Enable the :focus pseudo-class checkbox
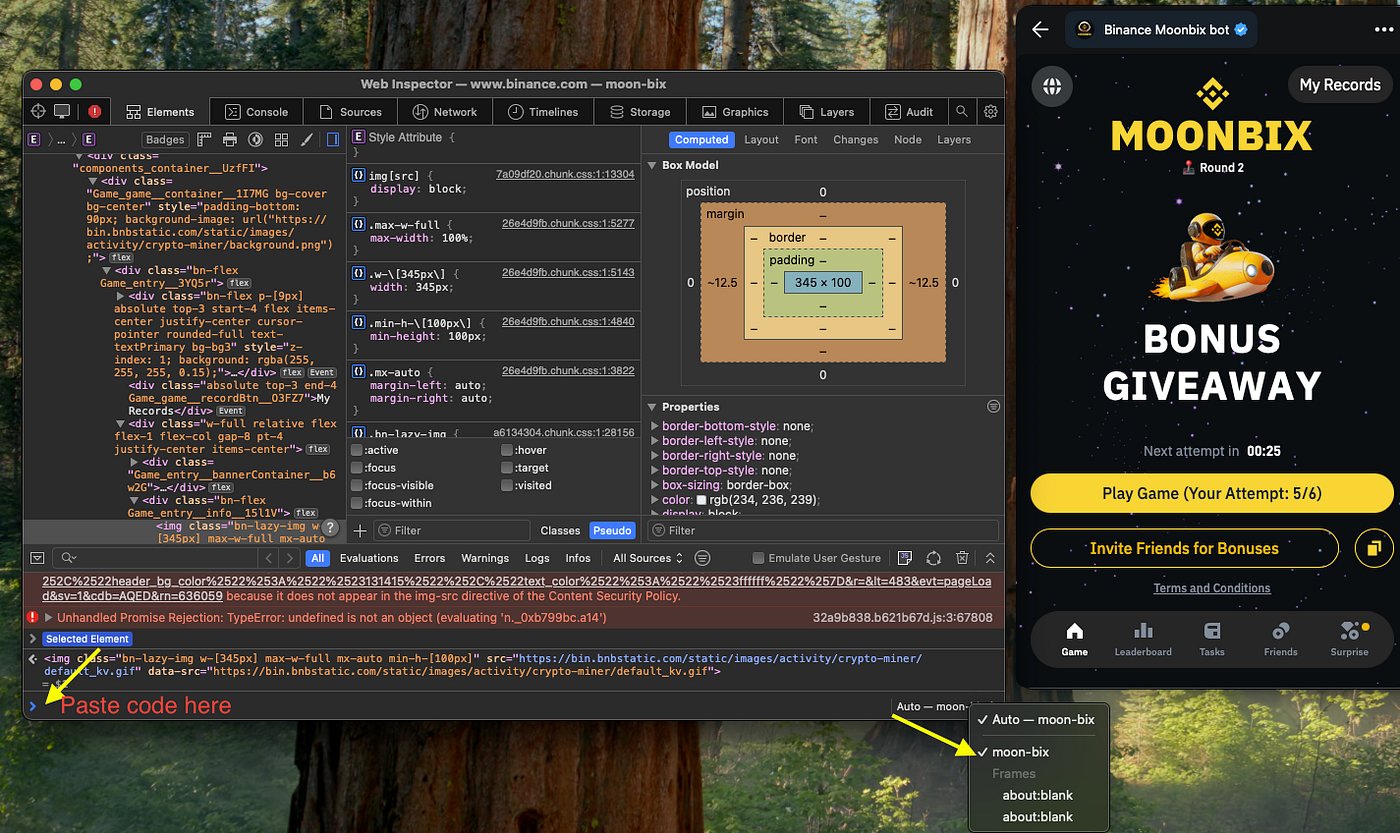The image size is (1400, 833). pyautogui.click(x=357, y=467)
